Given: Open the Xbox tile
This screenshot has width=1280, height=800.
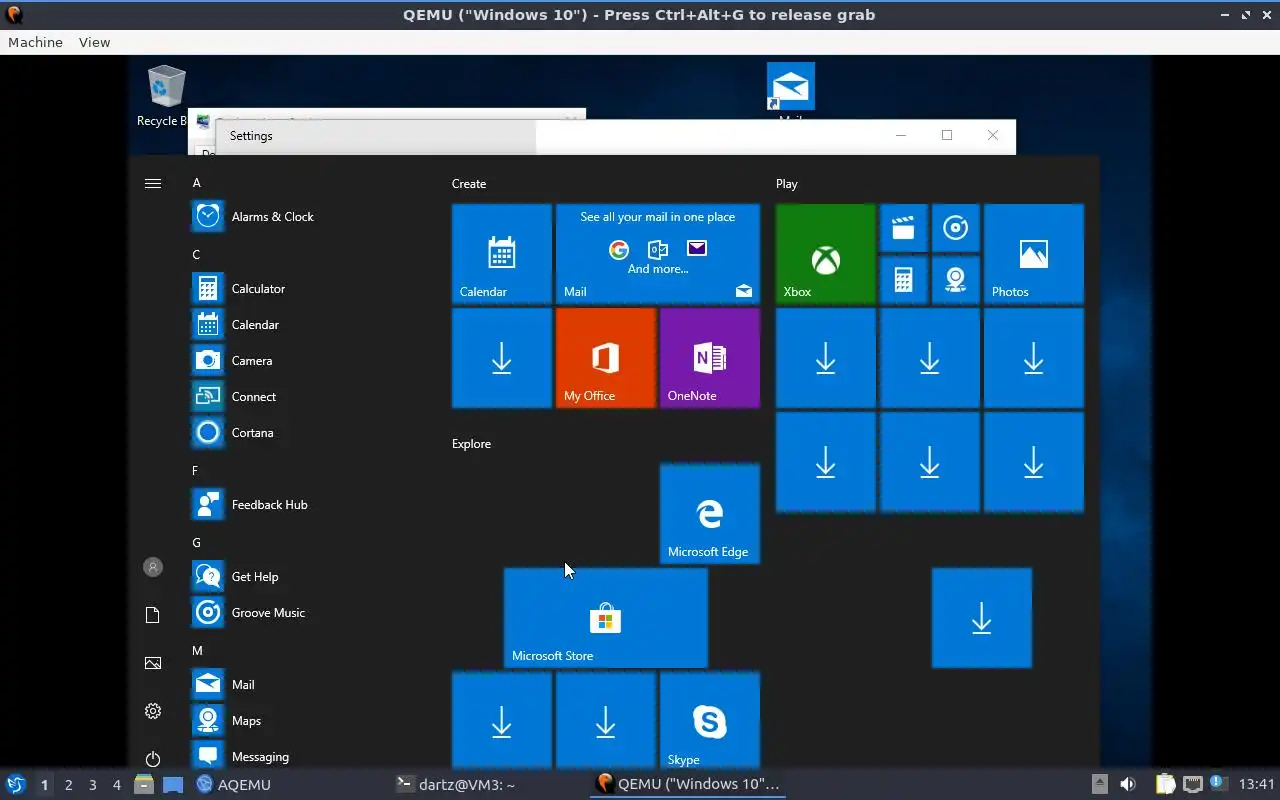Looking at the screenshot, I should (x=826, y=254).
